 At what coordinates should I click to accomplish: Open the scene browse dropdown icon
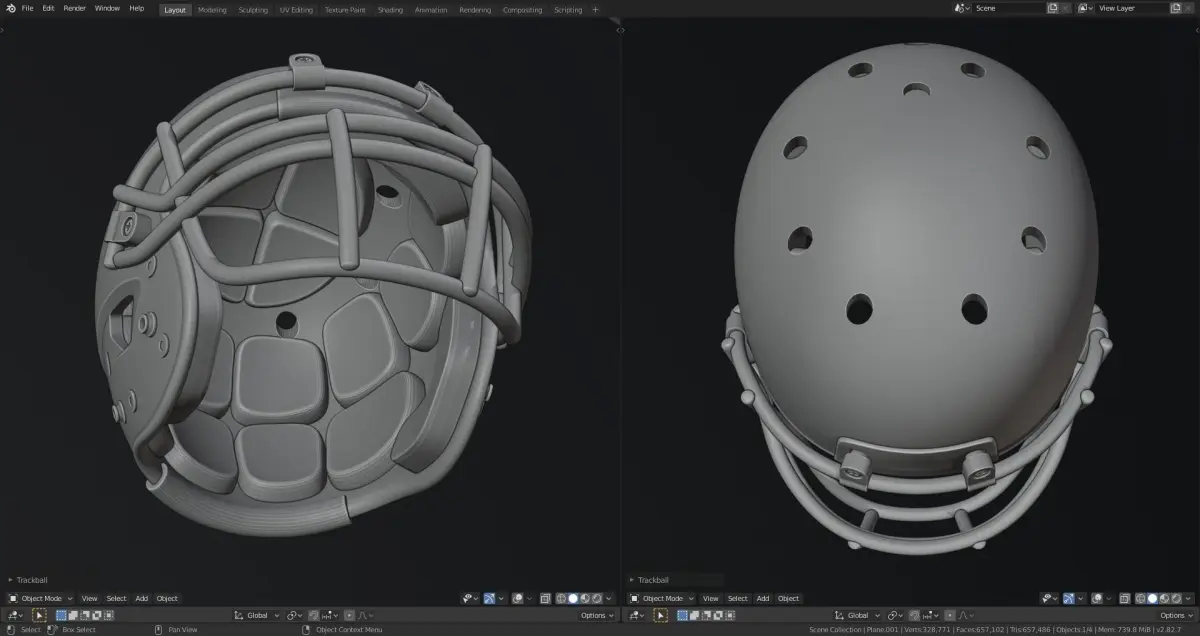[x=962, y=8]
